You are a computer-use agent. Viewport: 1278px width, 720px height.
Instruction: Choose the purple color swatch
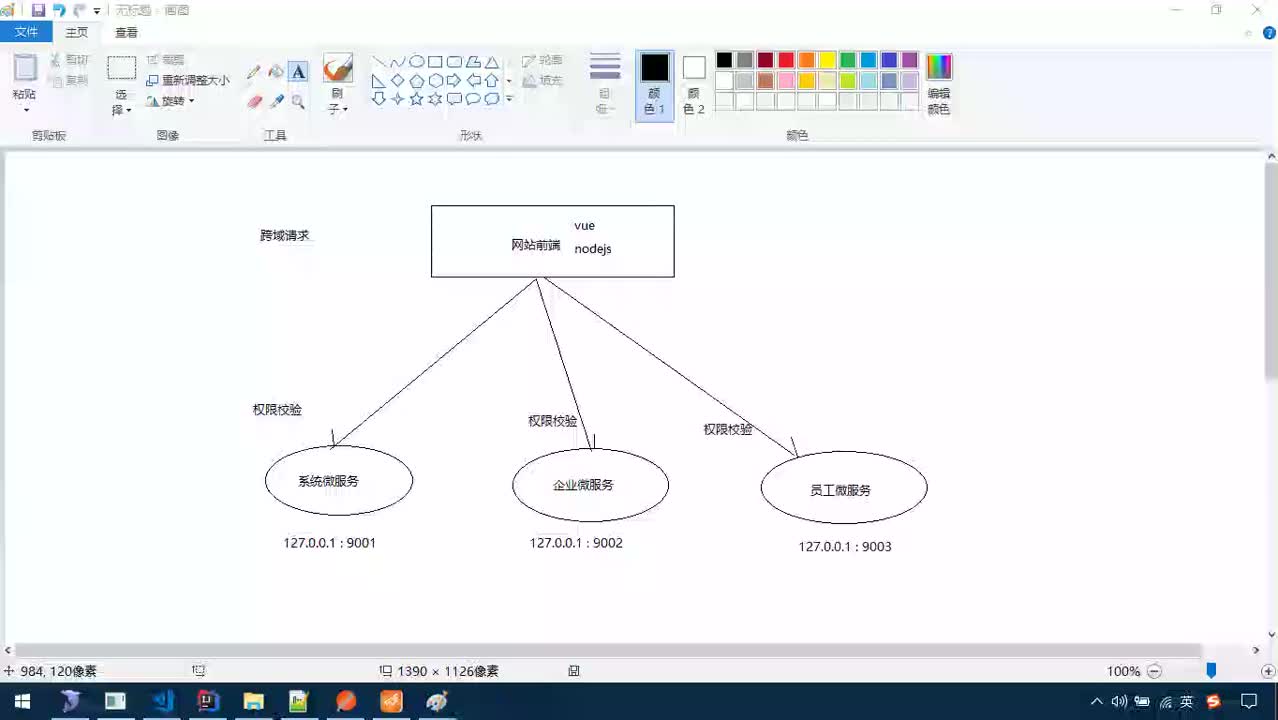910,60
